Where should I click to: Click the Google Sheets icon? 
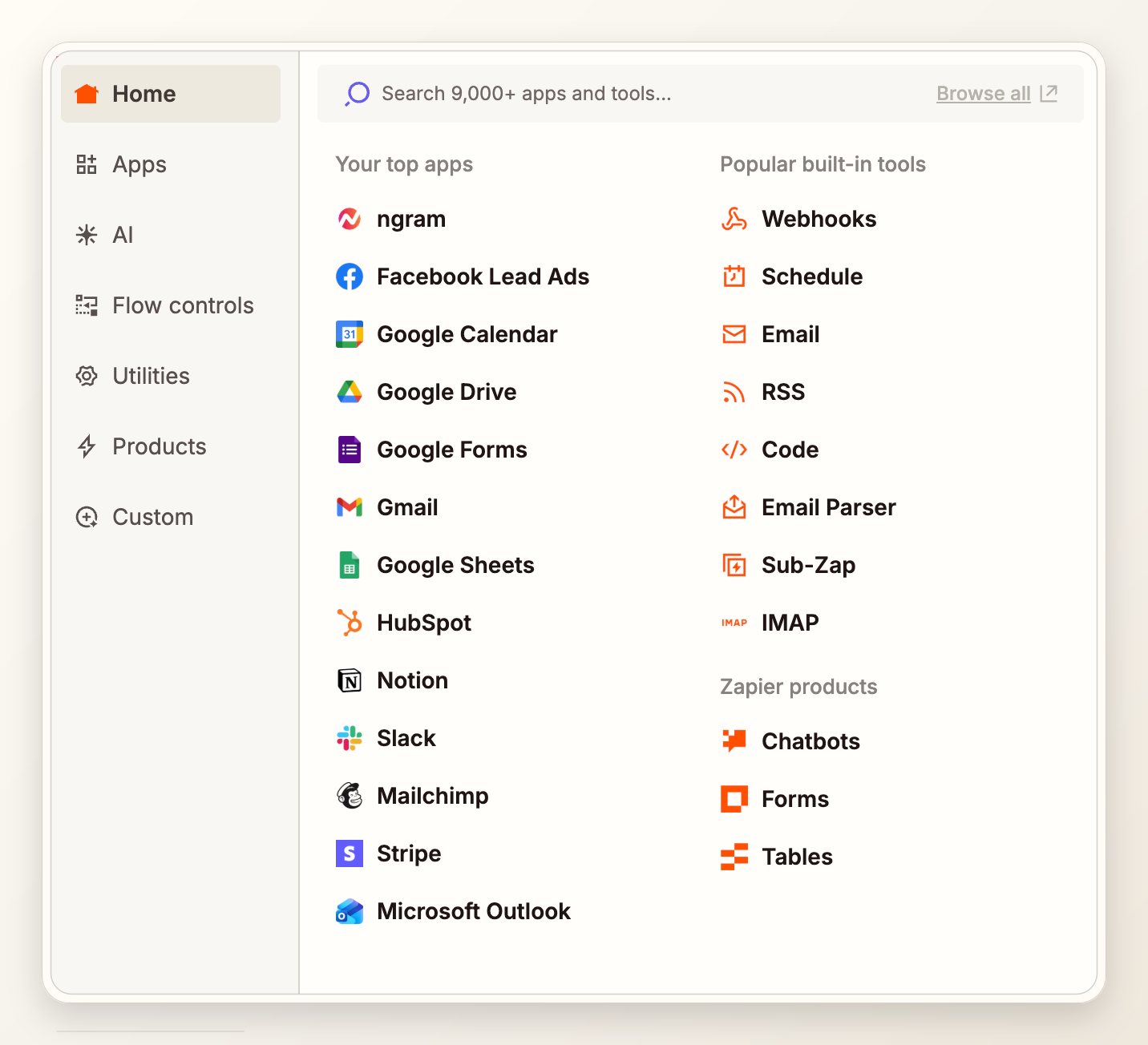click(x=350, y=565)
